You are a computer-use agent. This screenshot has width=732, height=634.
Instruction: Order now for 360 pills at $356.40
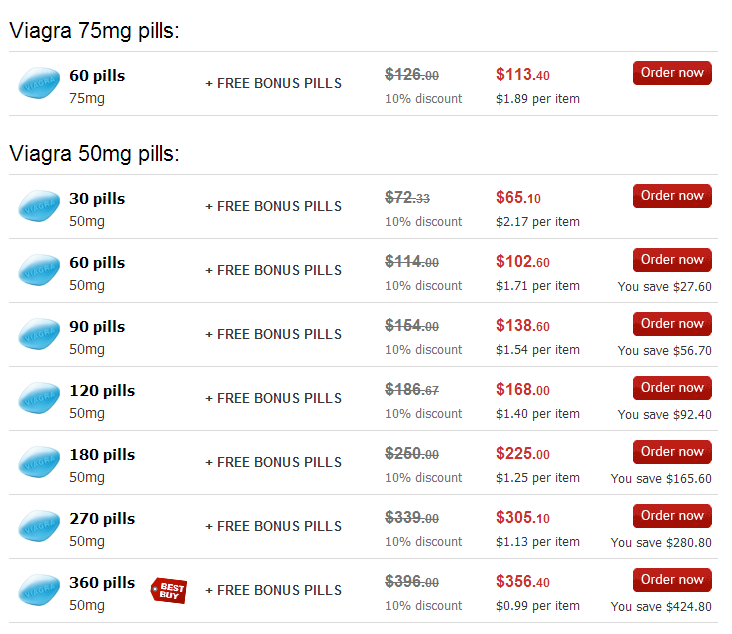672,579
